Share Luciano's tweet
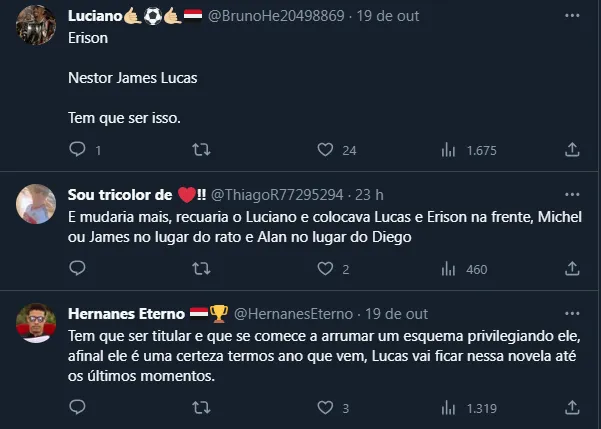 tap(572, 150)
